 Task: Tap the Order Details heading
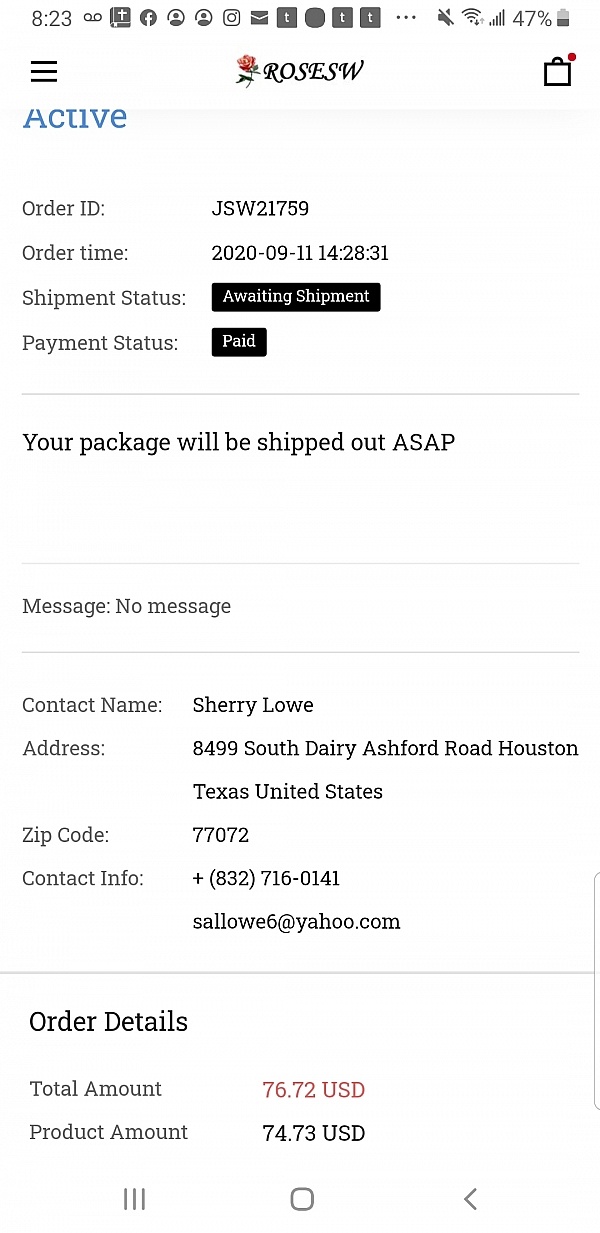[x=108, y=1022]
